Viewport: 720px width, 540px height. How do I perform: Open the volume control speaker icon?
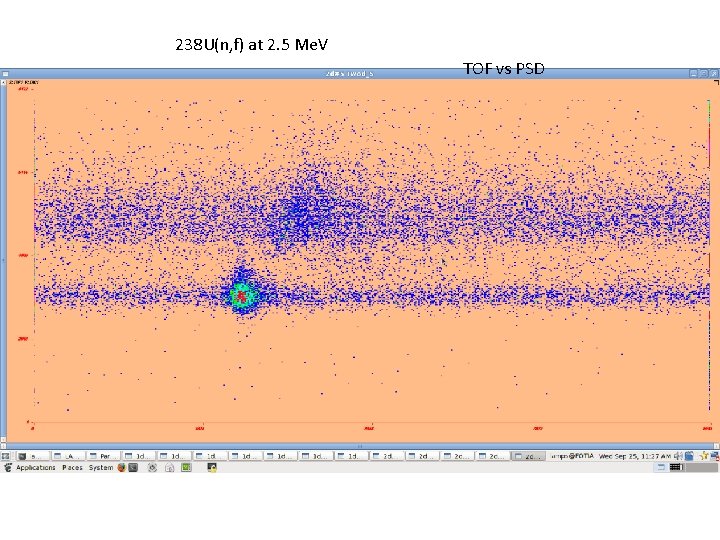click(678, 456)
